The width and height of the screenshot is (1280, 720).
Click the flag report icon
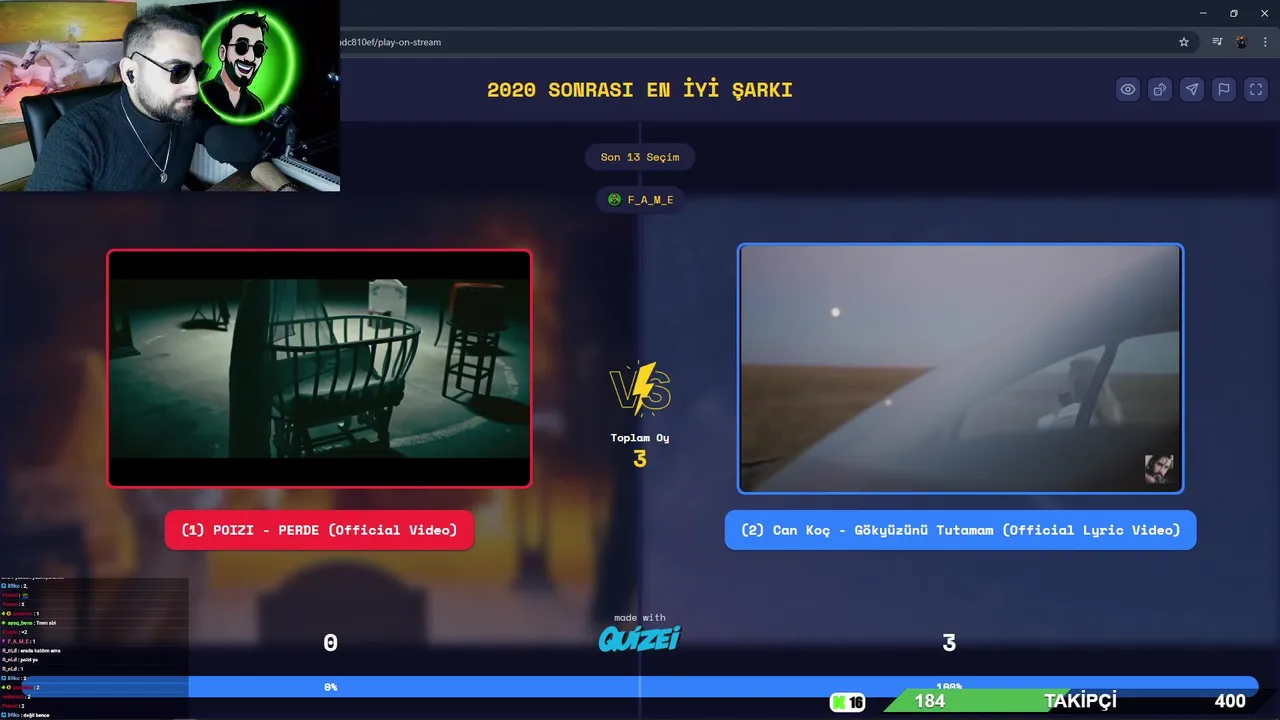pos(1224,89)
